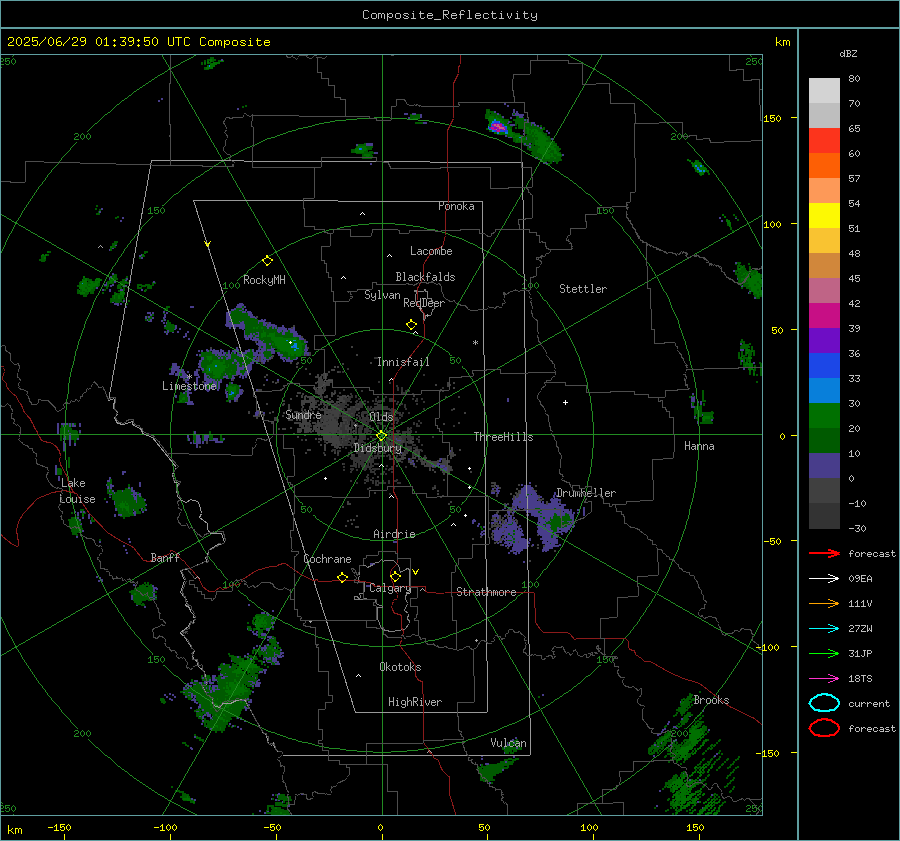900x841 pixels.
Task: Click the yellow diamond marker above Calgary
Action: click(395, 576)
